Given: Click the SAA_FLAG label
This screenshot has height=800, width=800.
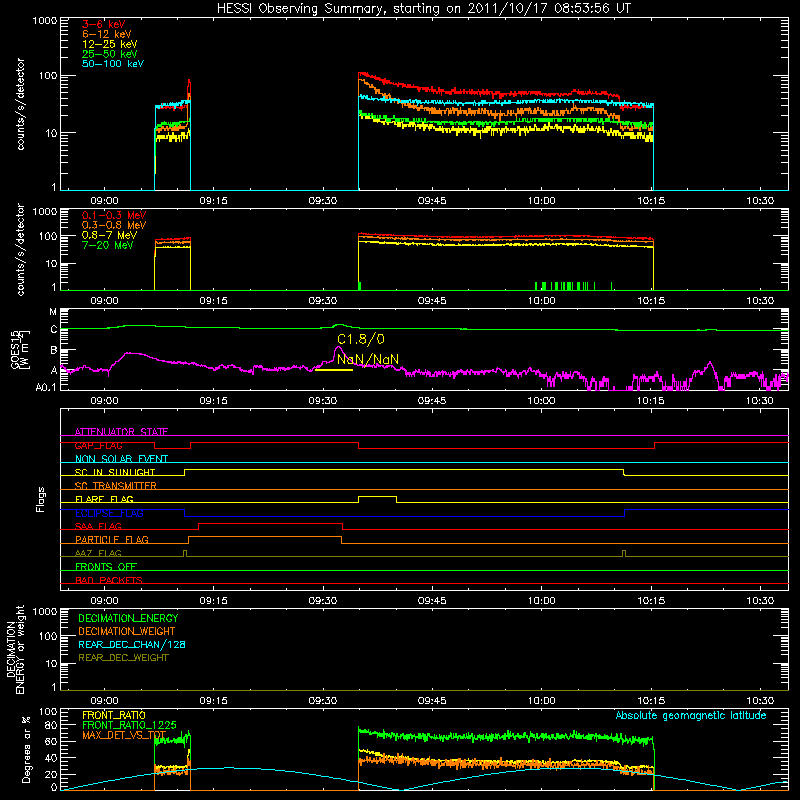Looking at the screenshot, I should [98, 526].
